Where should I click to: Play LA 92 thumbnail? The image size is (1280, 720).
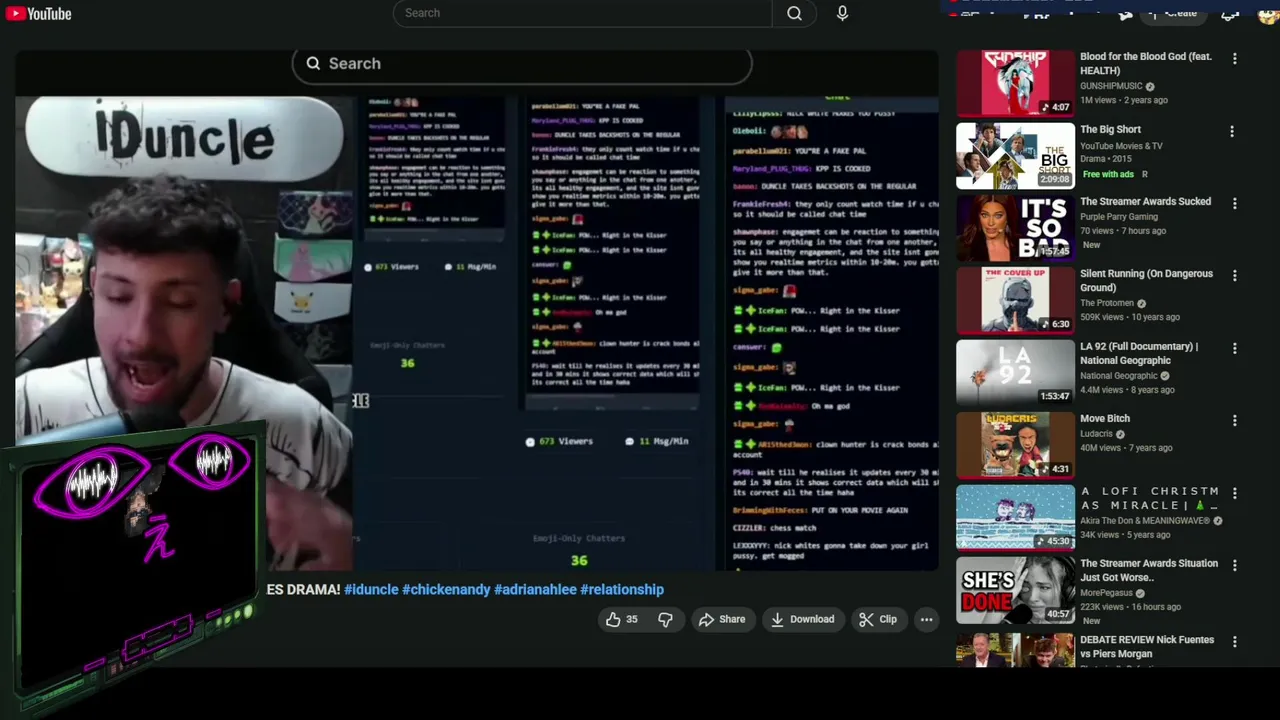pyautogui.click(x=1015, y=372)
